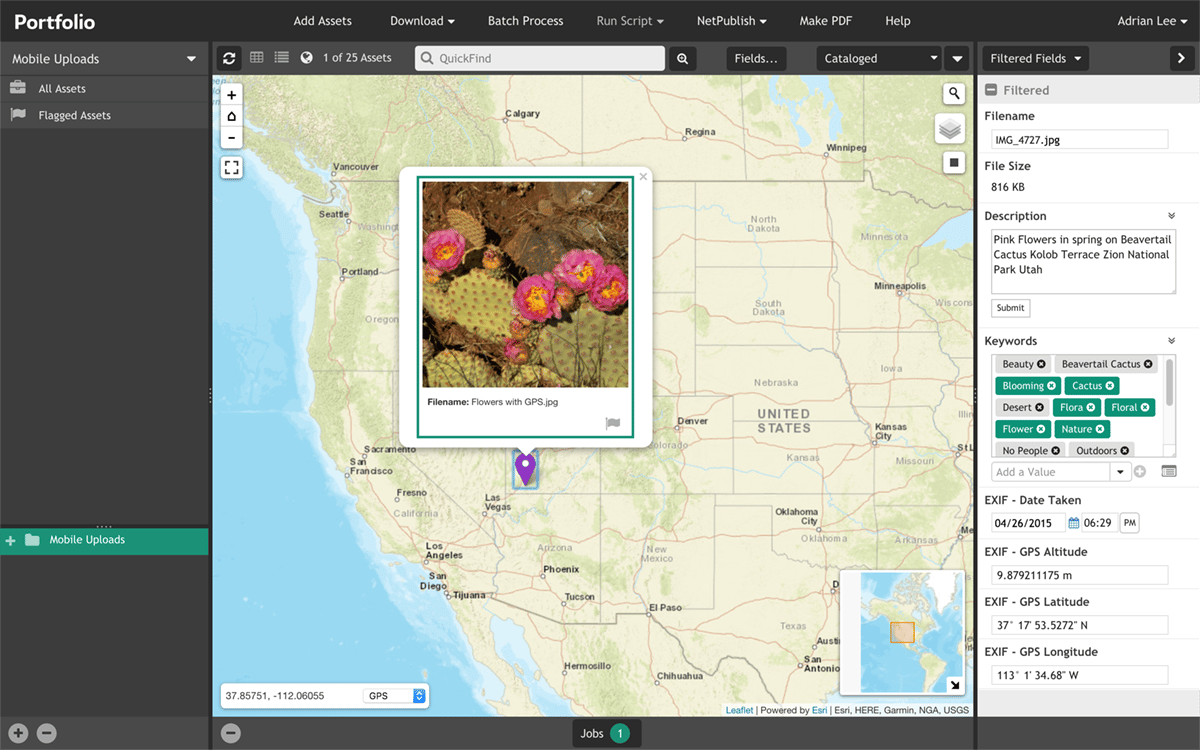1200x750 pixels.
Task: Open the EXIF Date Taken calendar picker
Action: pyautogui.click(x=1074, y=522)
